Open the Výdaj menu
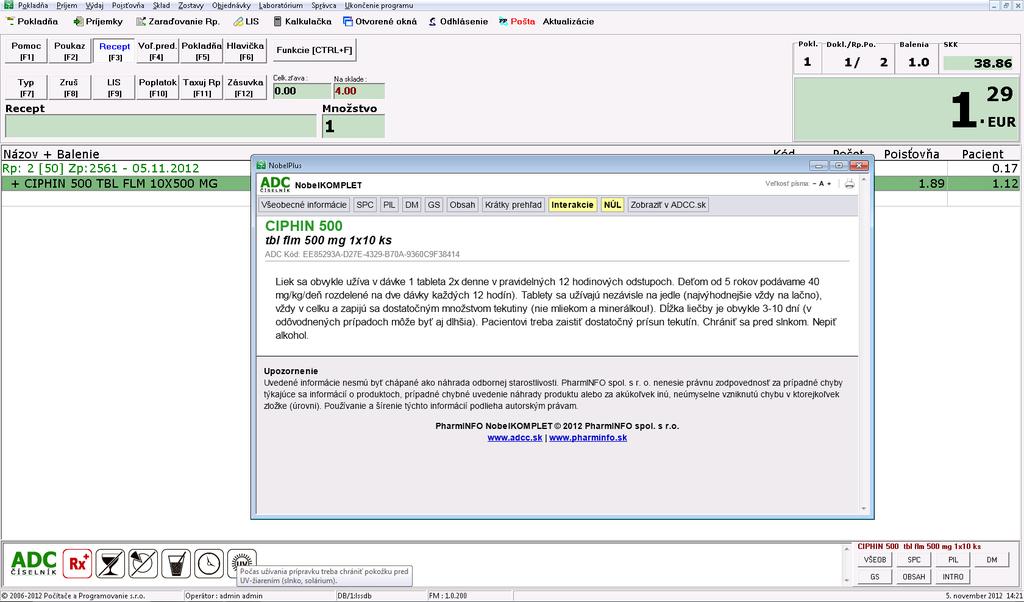The image size is (1024, 602). [x=95, y=5]
